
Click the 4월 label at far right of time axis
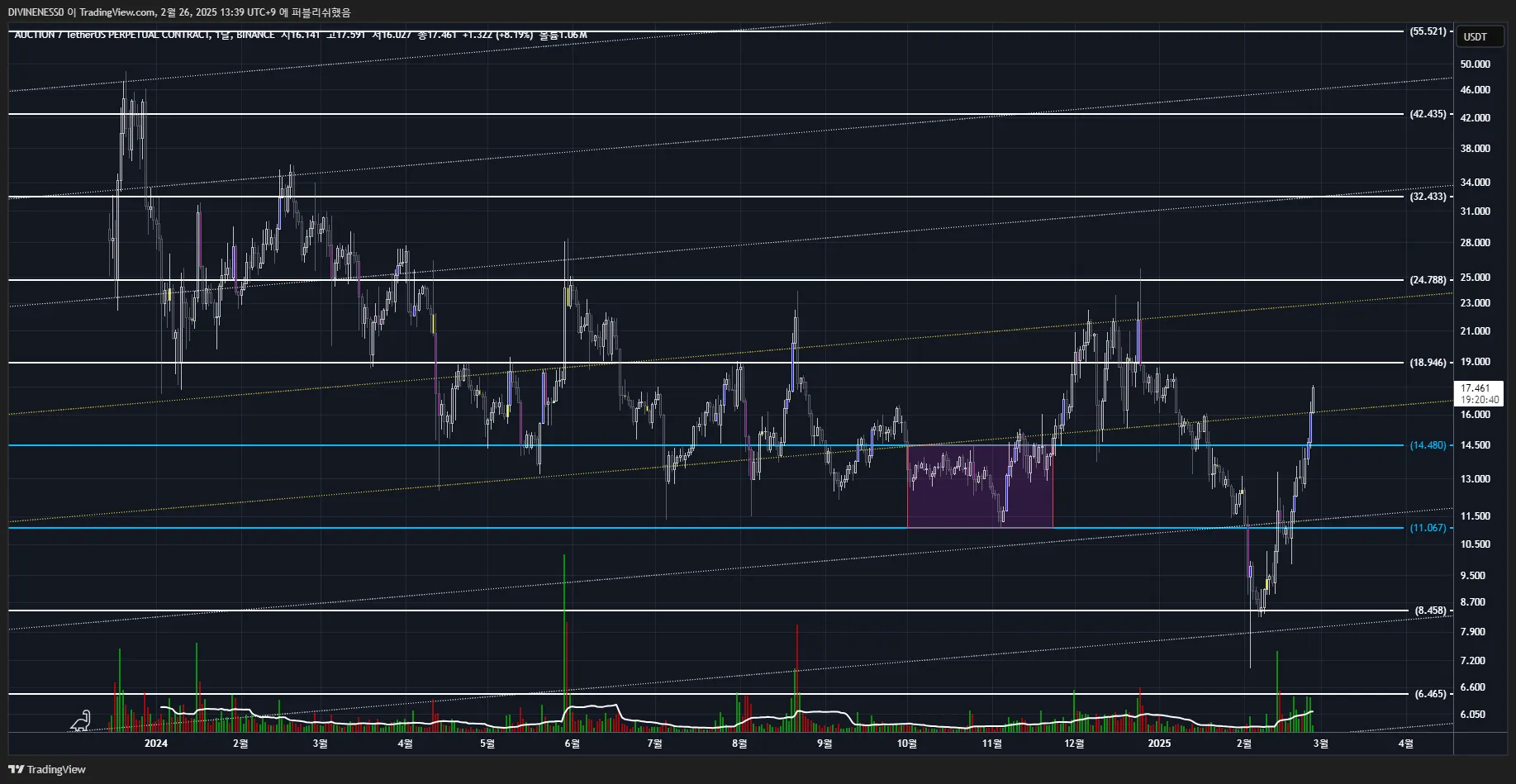tap(1404, 744)
